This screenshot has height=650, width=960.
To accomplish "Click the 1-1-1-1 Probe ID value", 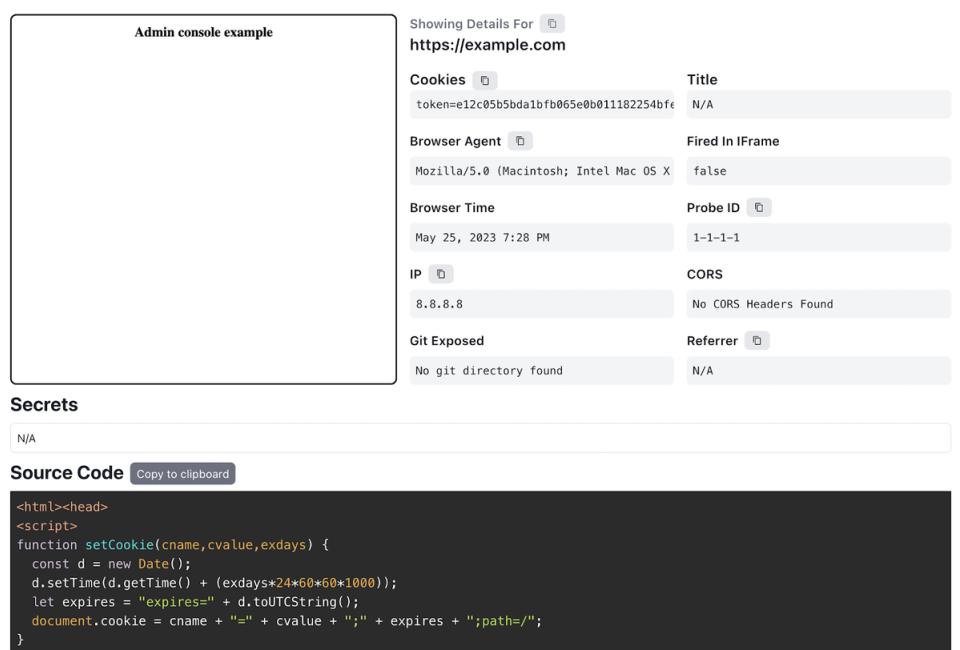I will (819, 237).
